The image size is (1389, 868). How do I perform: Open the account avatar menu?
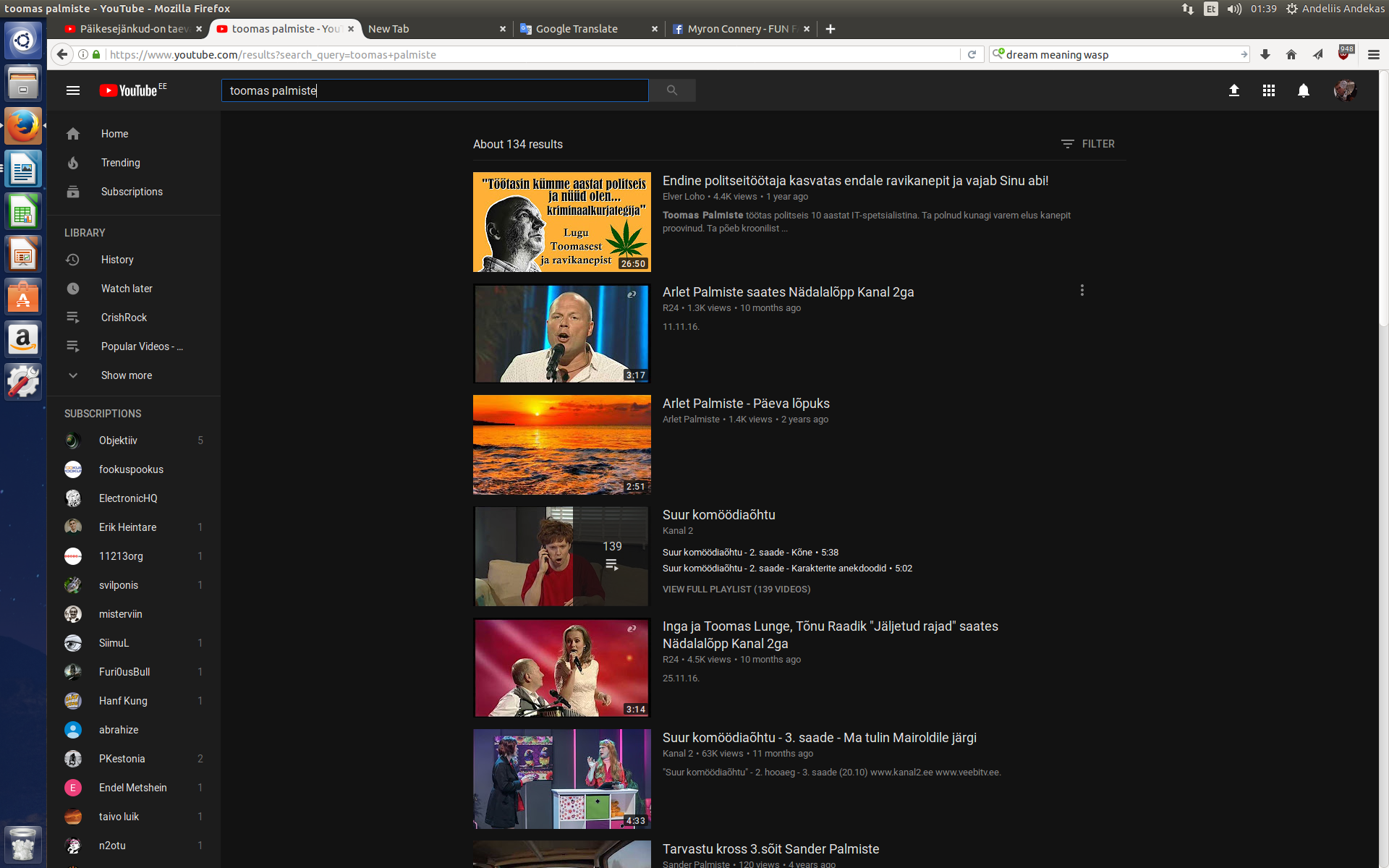coord(1345,90)
